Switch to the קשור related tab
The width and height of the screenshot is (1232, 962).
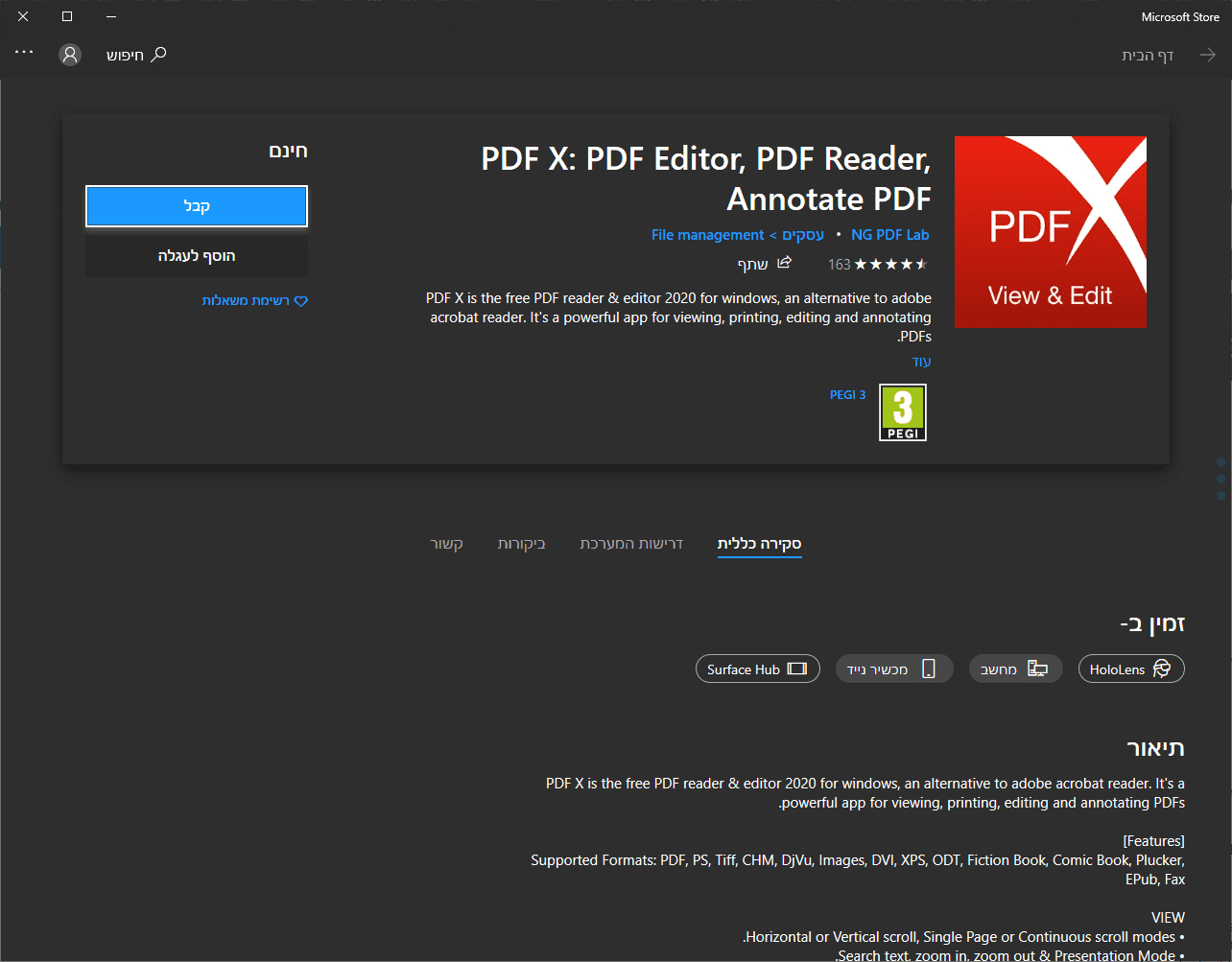tap(447, 544)
